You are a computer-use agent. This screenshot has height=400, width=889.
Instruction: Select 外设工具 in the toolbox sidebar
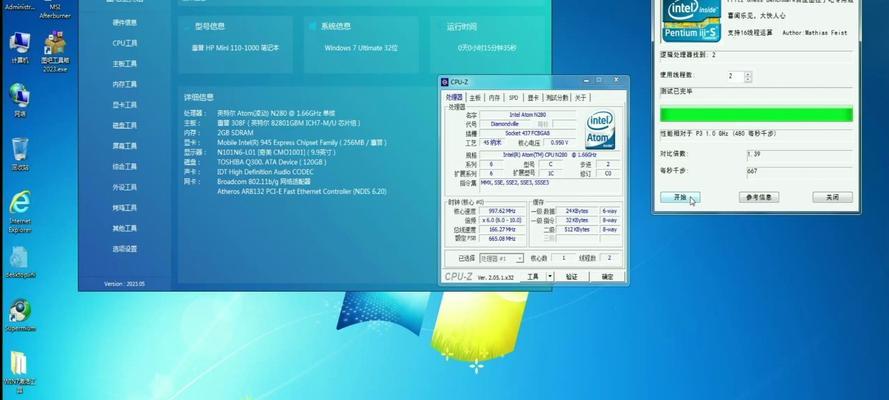click(x=125, y=187)
